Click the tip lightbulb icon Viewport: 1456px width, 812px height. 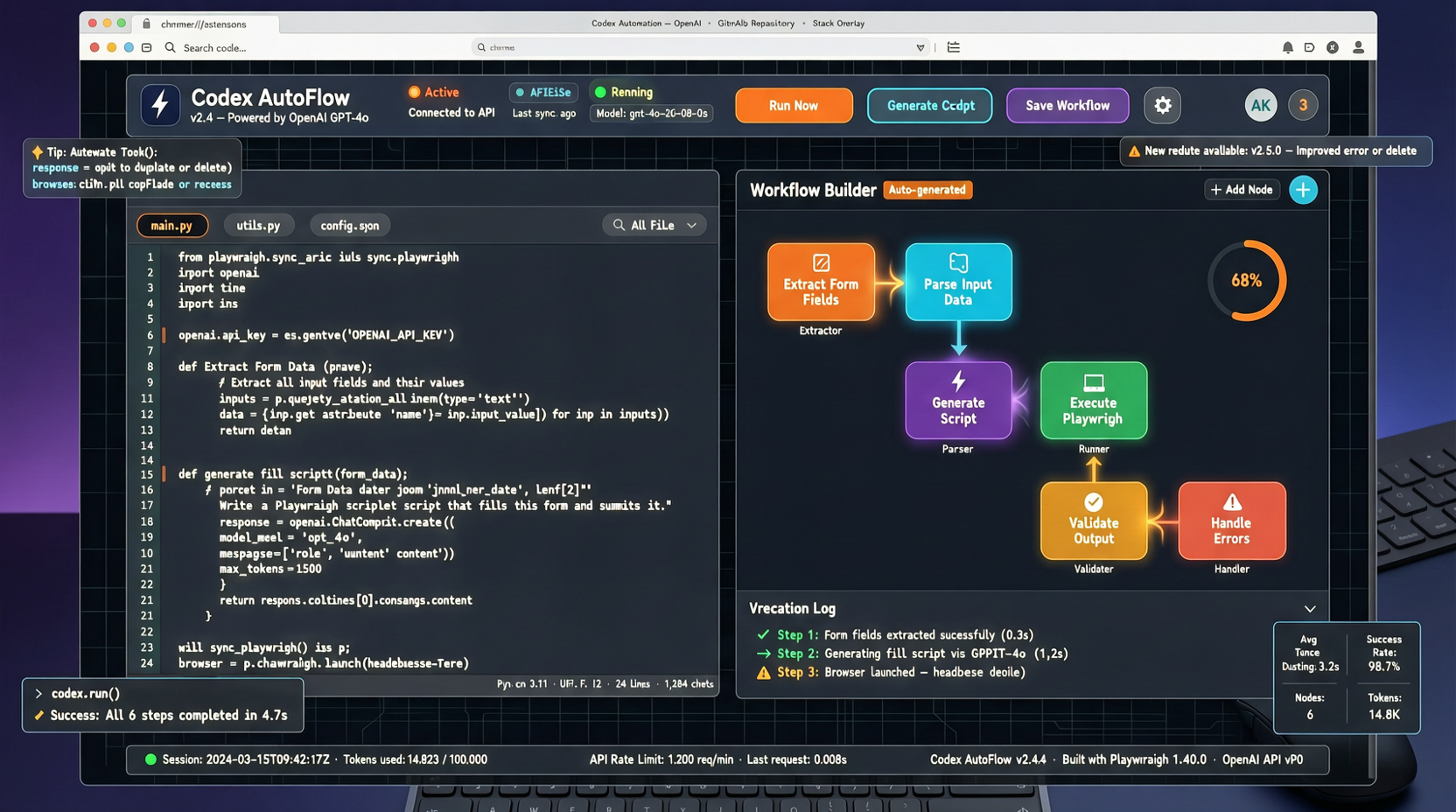[38, 152]
